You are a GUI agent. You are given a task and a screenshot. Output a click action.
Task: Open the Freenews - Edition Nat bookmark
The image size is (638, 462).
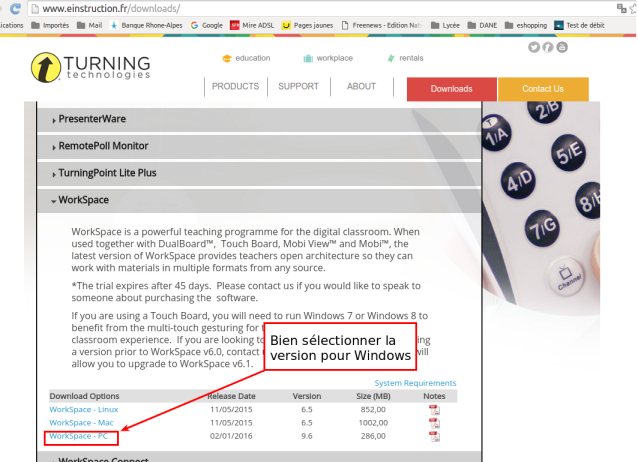click(382, 25)
